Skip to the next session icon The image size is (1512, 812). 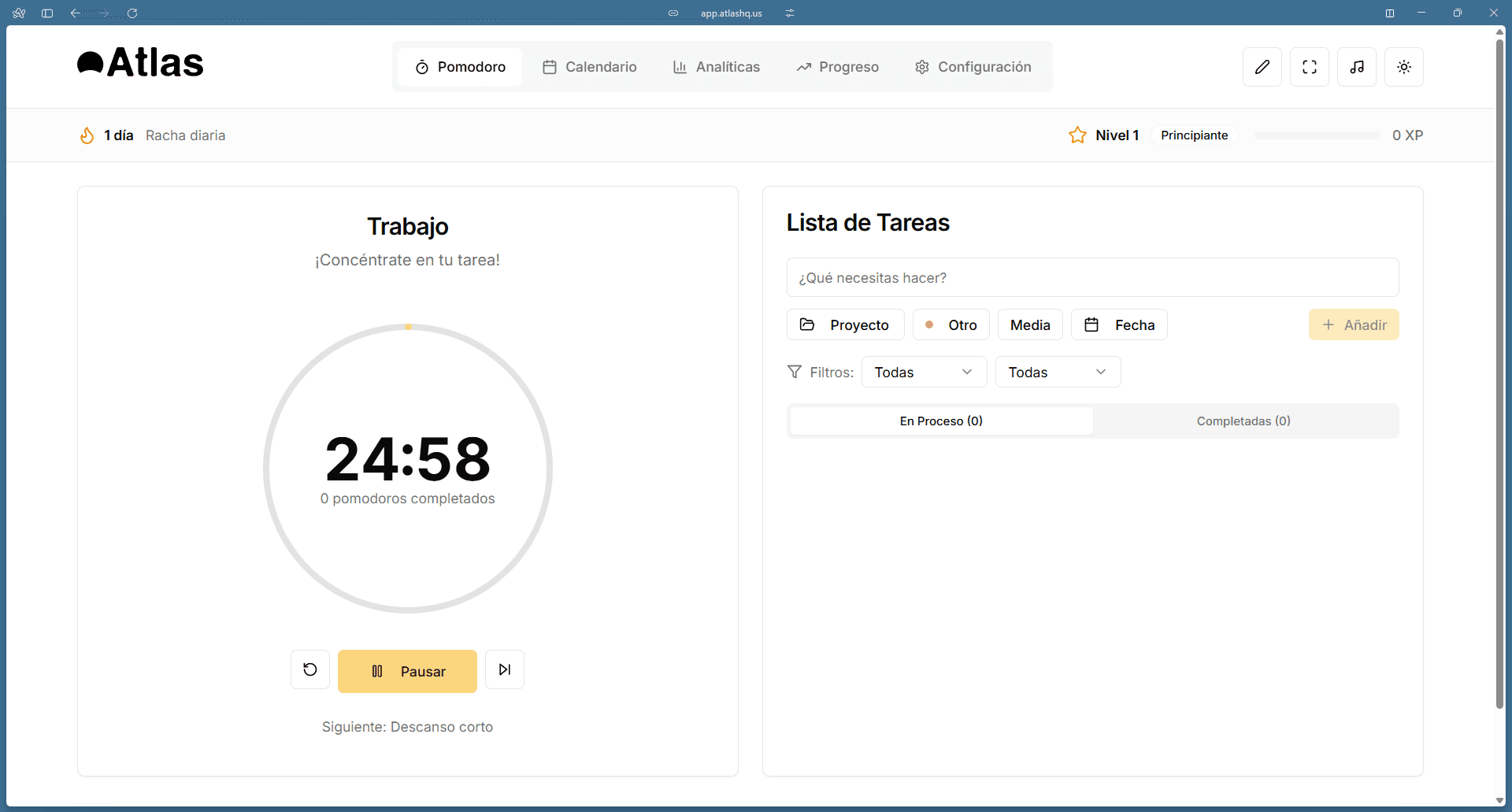click(x=505, y=670)
